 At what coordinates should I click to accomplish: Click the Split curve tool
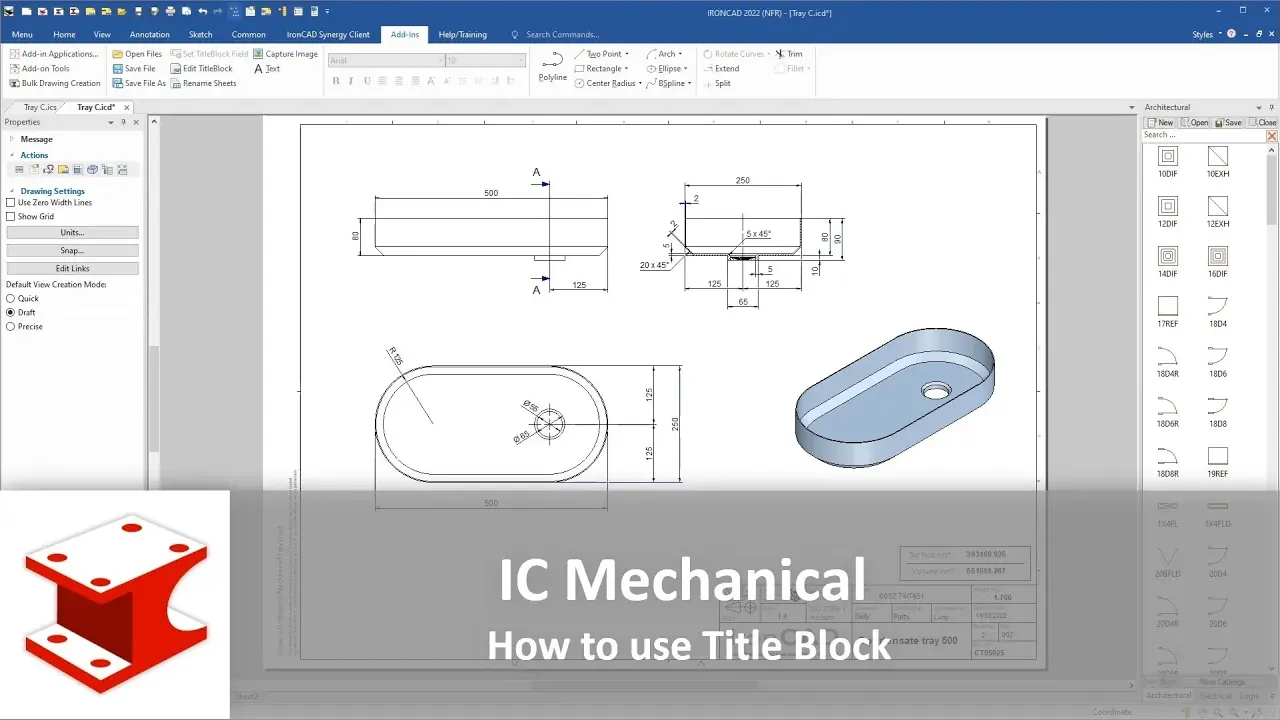(717, 83)
